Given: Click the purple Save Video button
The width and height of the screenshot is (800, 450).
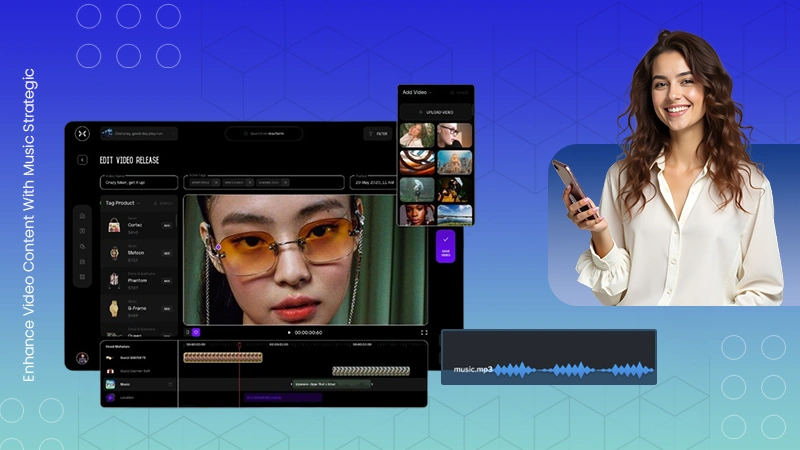Looking at the screenshot, I should click(445, 246).
